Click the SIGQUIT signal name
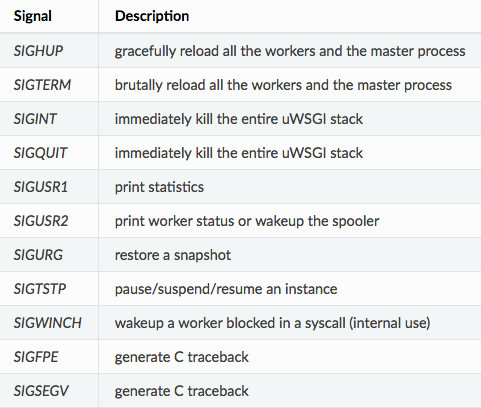481x408 pixels. [40, 153]
